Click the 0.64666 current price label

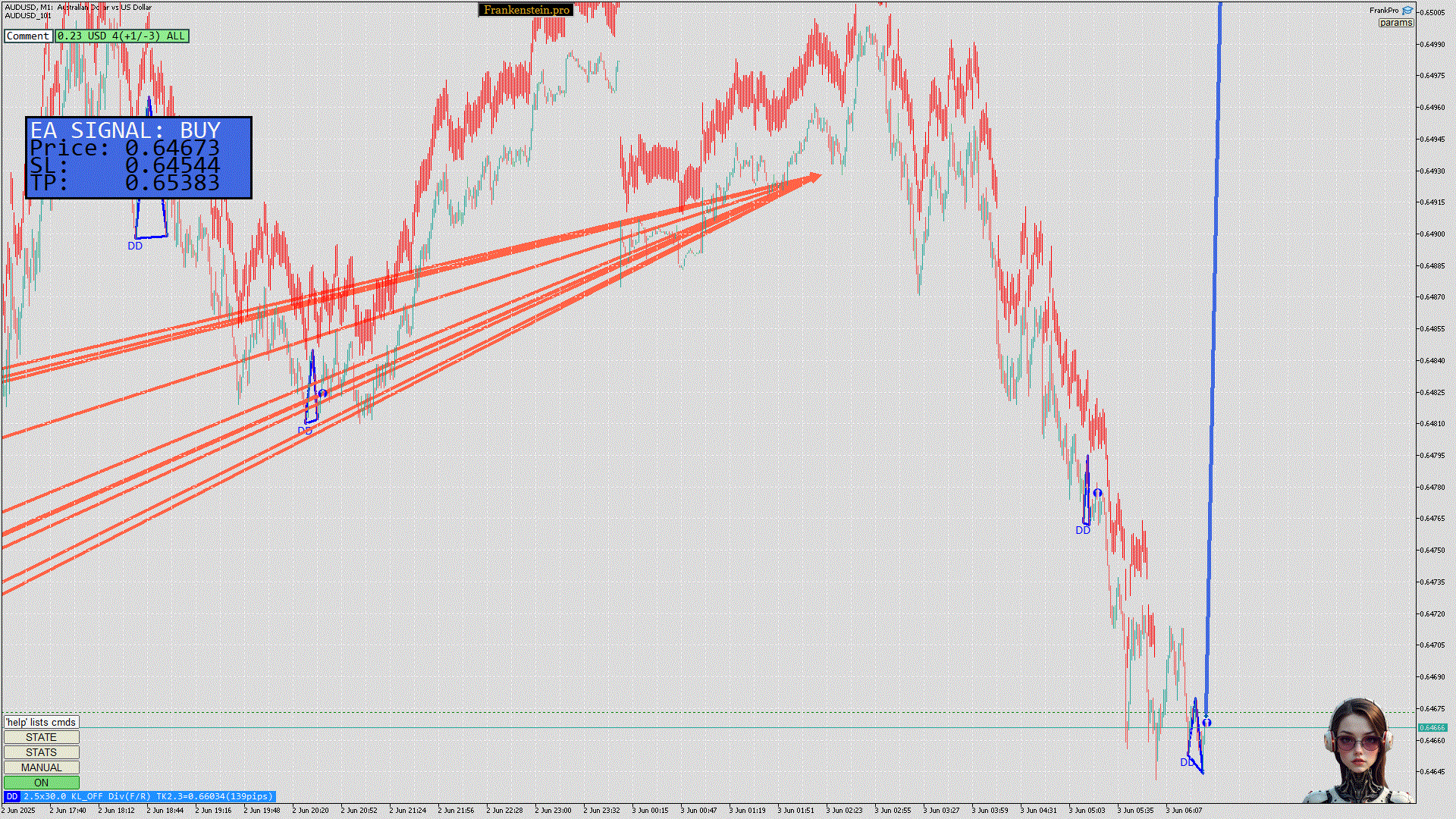coord(1432,727)
